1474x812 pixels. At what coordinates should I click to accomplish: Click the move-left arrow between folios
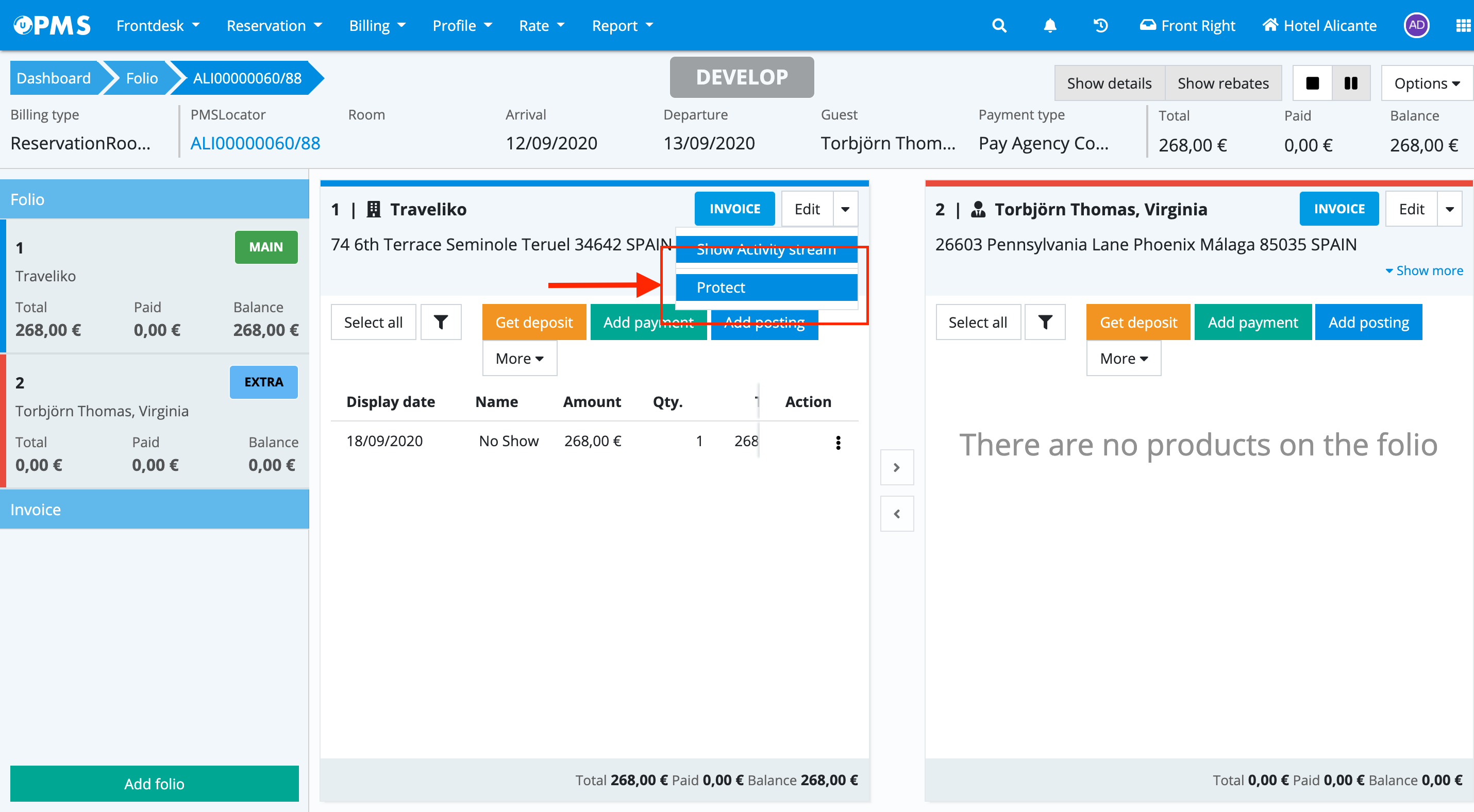point(897,514)
